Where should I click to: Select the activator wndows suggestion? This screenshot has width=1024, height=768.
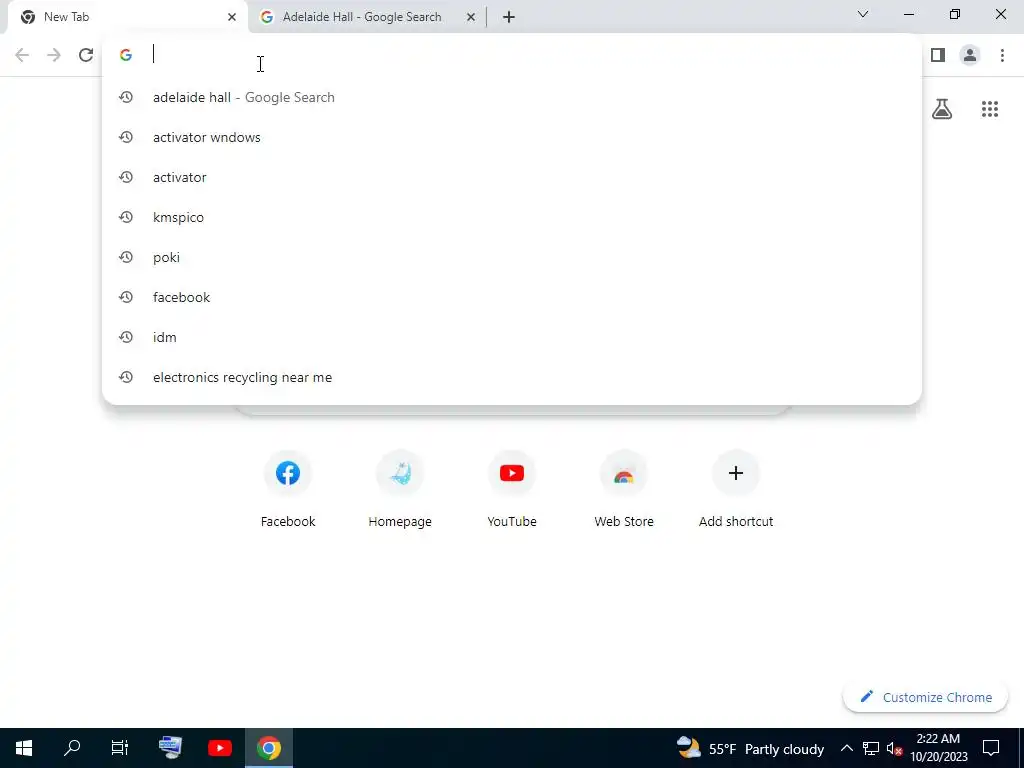coord(512,137)
